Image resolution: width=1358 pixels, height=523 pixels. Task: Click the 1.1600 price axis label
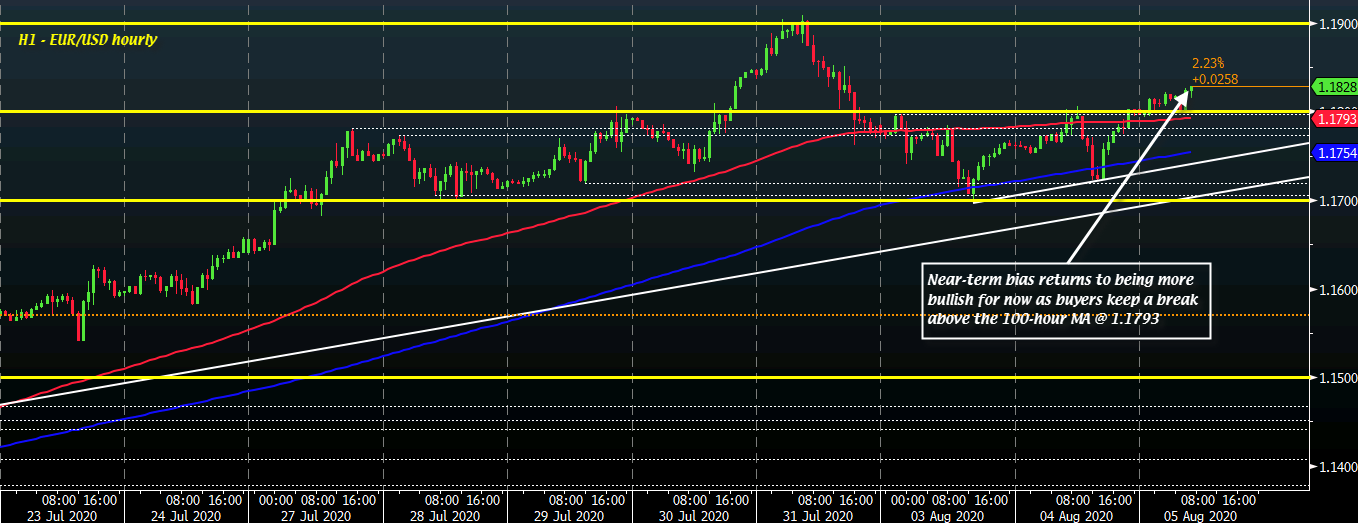click(x=1336, y=290)
